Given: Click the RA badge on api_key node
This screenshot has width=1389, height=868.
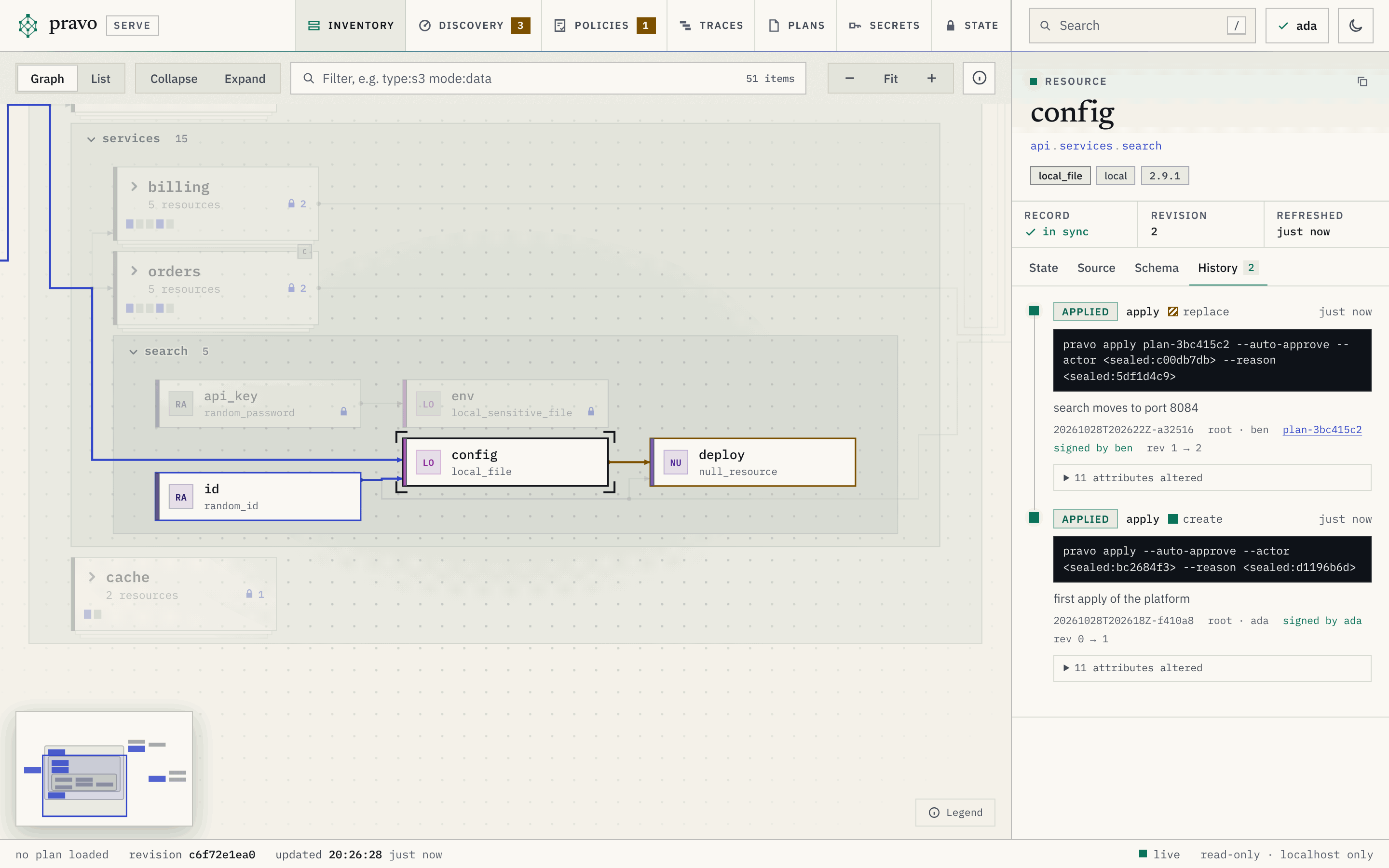Looking at the screenshot, I should tap(181, 404).
